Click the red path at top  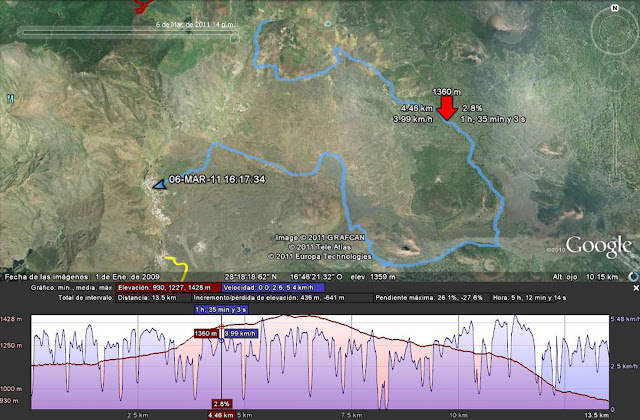[143, 6]
